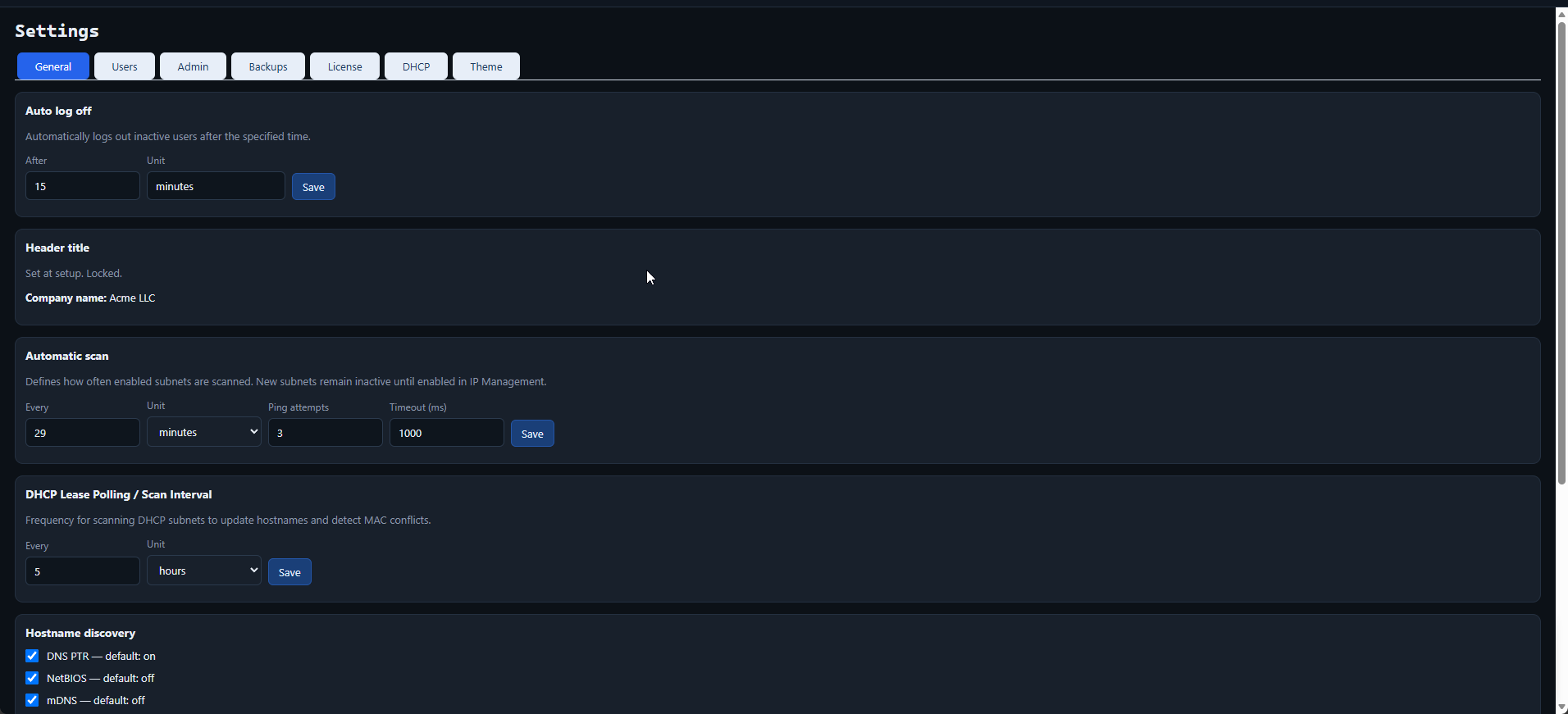Select the License tab
This screenshot has width=1568, height=714.
[344, 66]
